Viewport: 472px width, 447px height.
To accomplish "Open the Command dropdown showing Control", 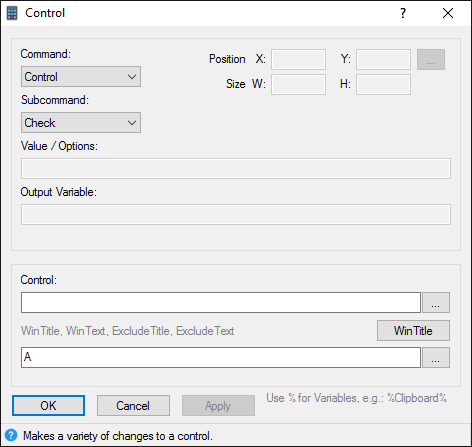I will (81, 77).
